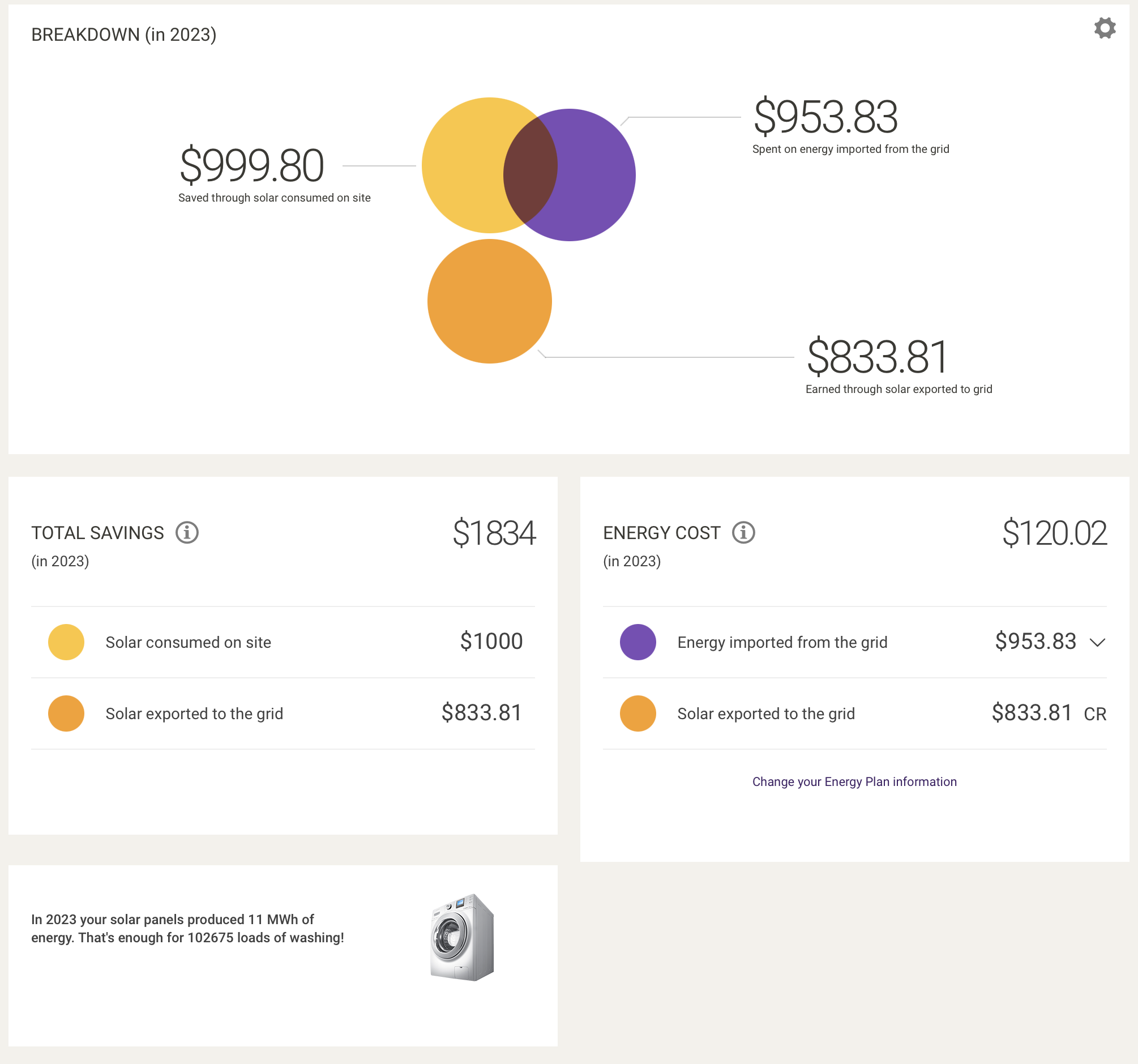Expand details for Energy imported from the grid
This screenshot has width=1138, height=1064.
(x=1098, y=642)
